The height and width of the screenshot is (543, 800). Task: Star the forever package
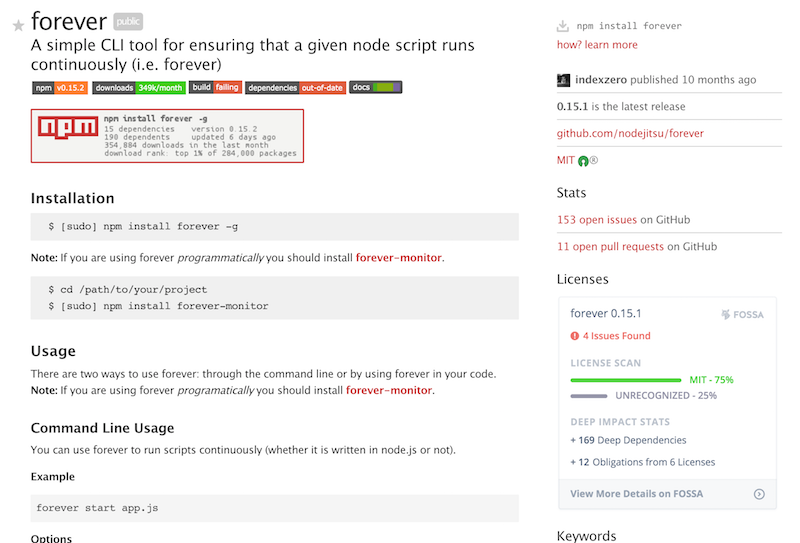[18, 25]
